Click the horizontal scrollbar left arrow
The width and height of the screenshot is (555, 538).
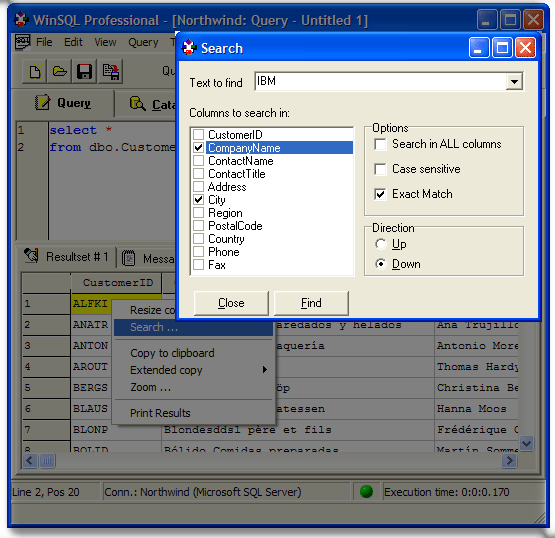[x=30, y=460]
